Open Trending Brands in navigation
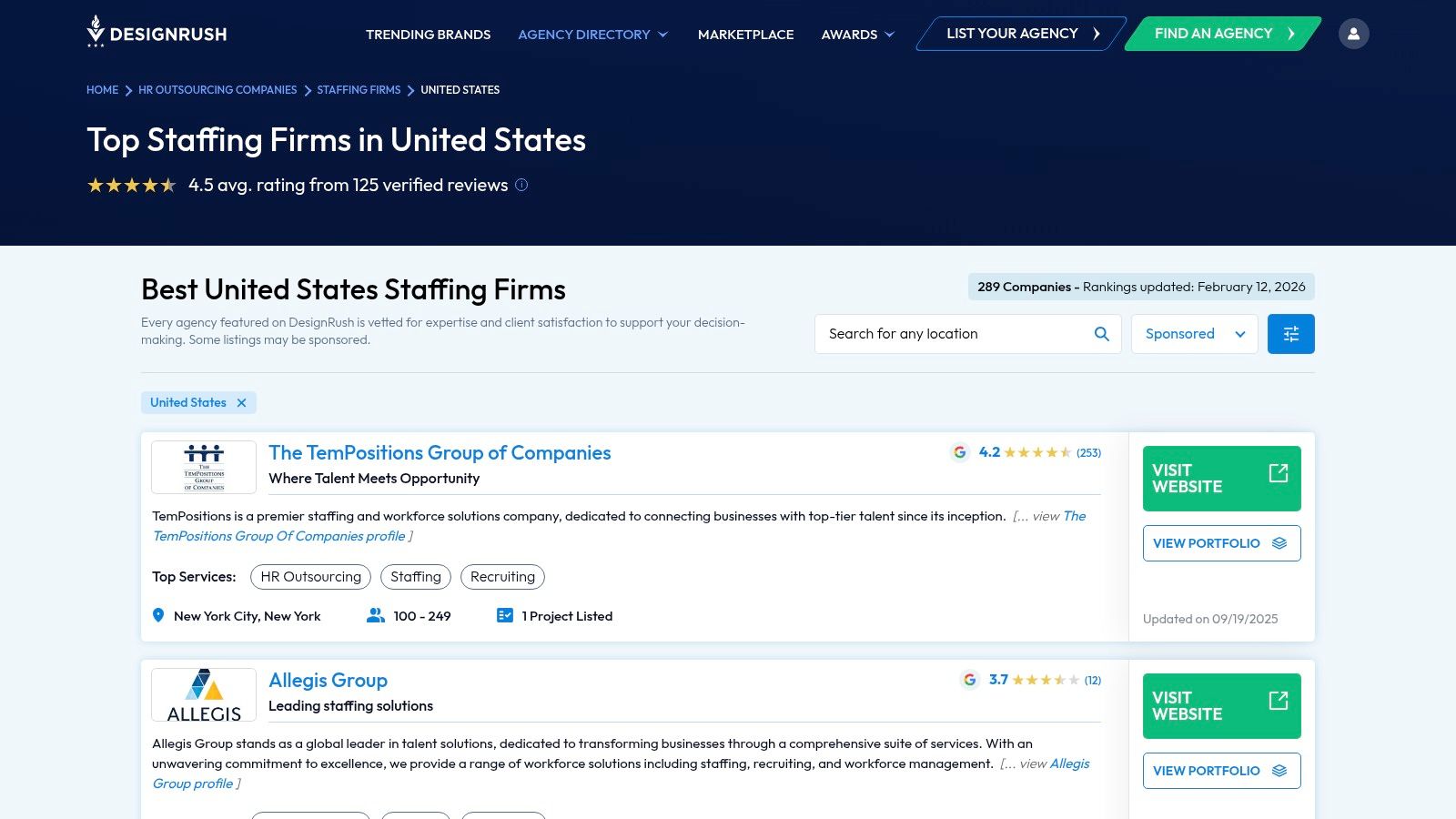This screenshot has height=819, width=1456. point(428,35)
